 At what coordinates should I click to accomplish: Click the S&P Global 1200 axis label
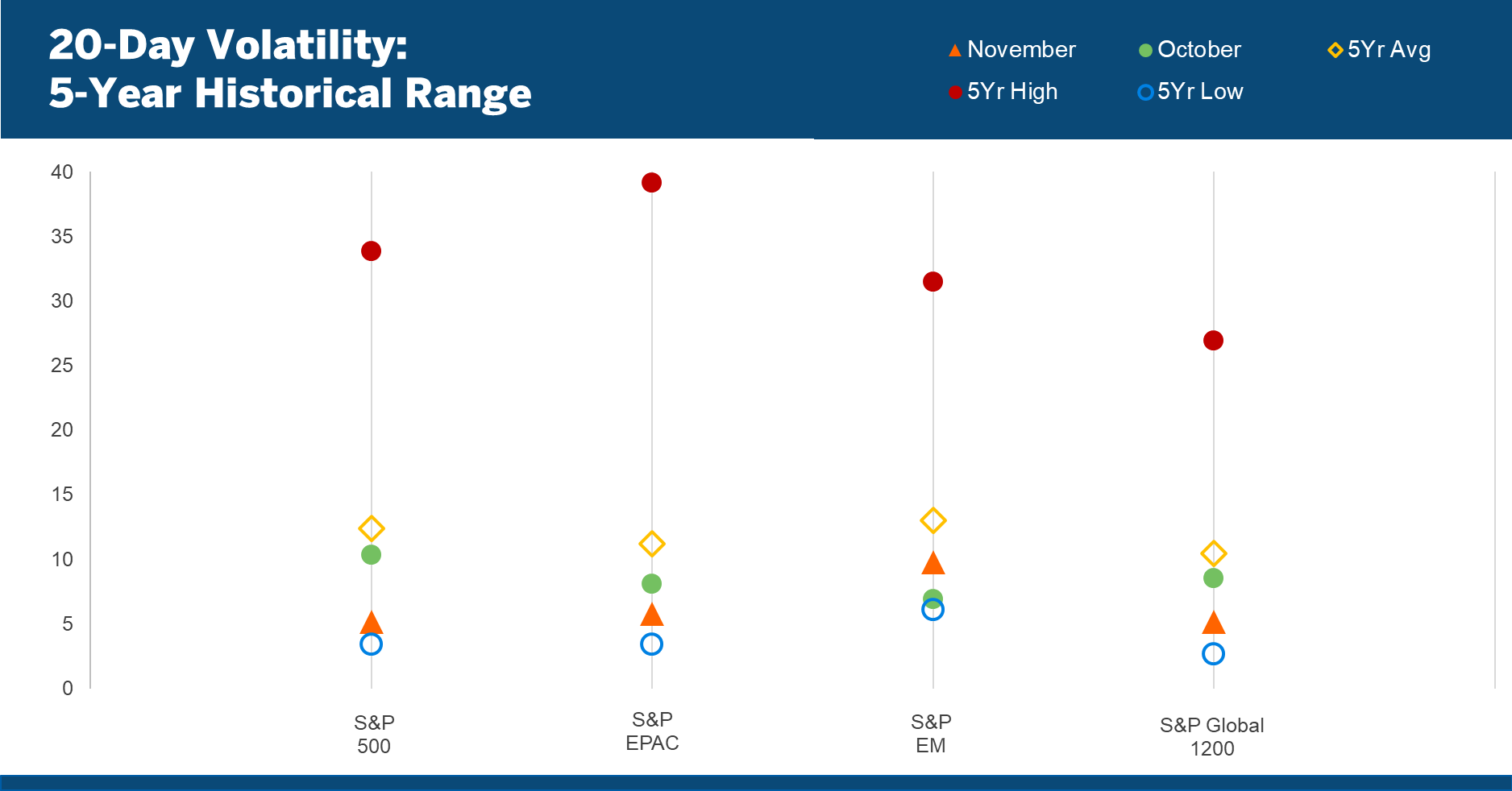point(1211,736)
